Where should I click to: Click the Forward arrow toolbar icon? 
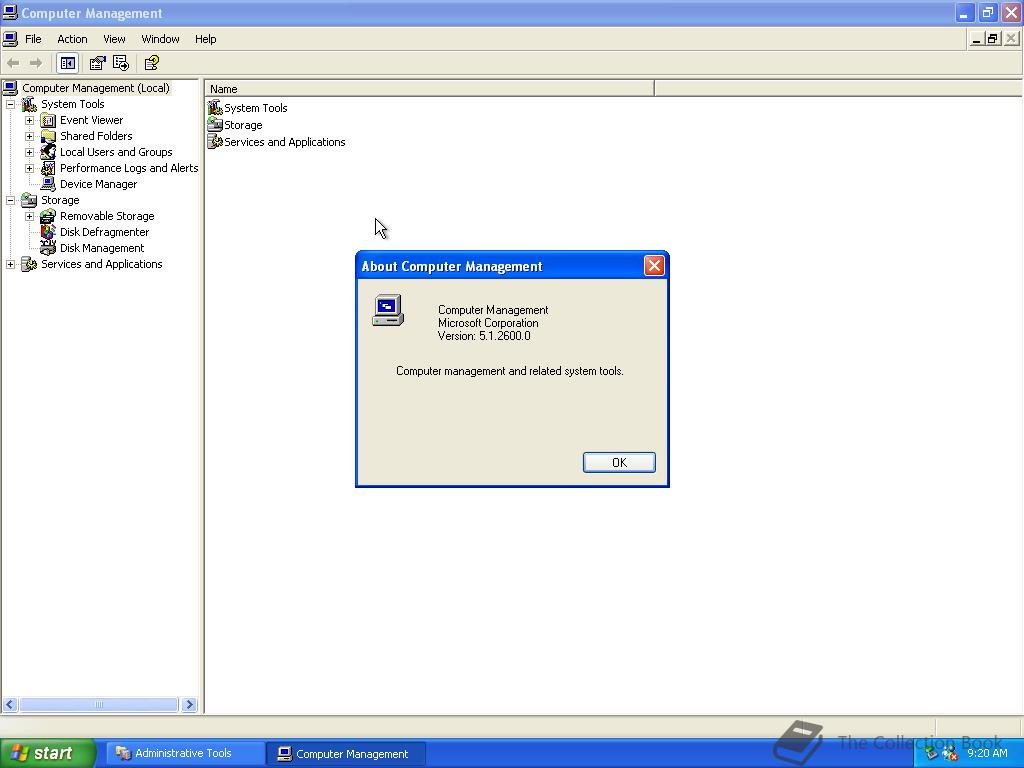pos(36,63)
